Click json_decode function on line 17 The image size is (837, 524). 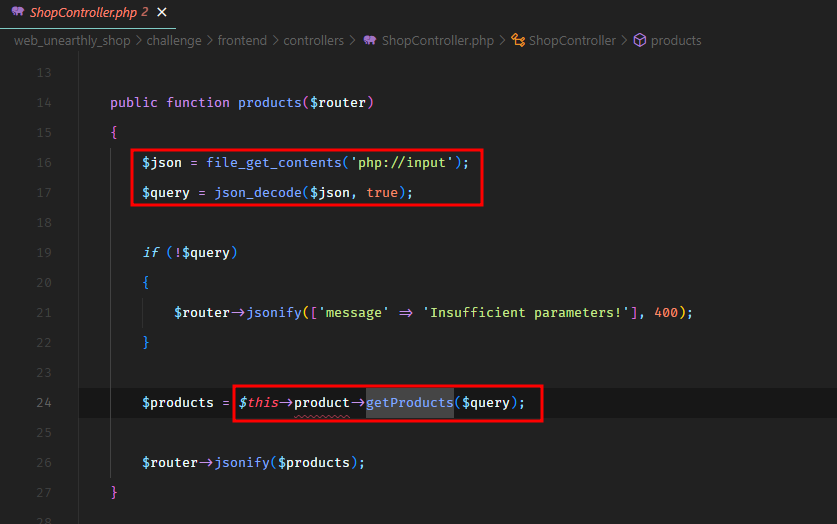244,192
